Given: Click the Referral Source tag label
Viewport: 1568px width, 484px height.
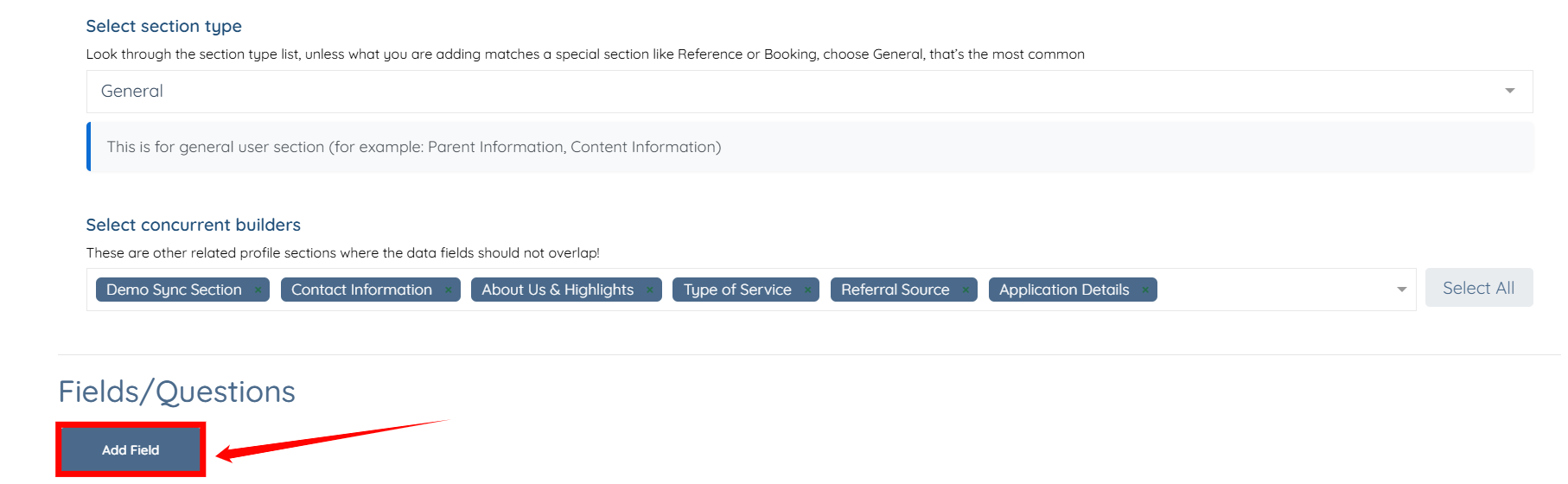Looking at the screenshot, I should click(895, 290).
